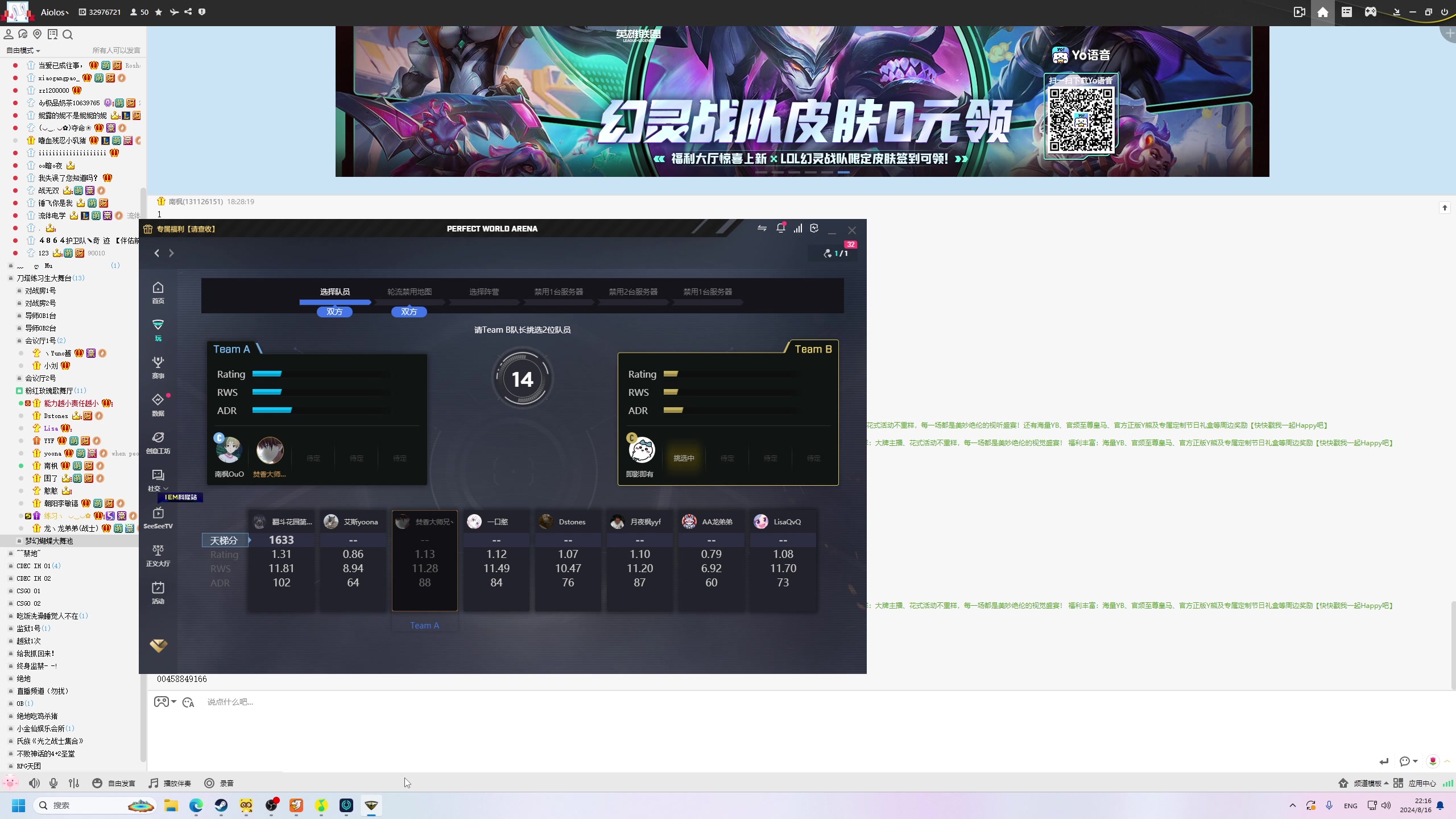Open SeeSeeTV in the Arena sidebar
This screenshot has width=1456, height=819.
[x=158, y=518]
